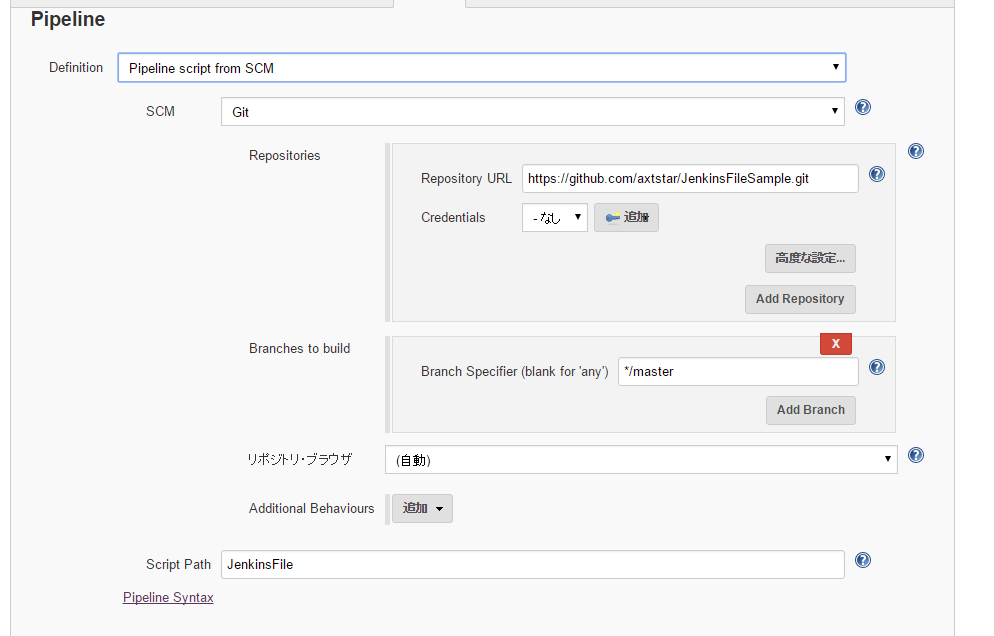Screen dimensions: 994x636
Task: Open help for リポジトリ・ブラウザ dropdown
Action: 916,455
